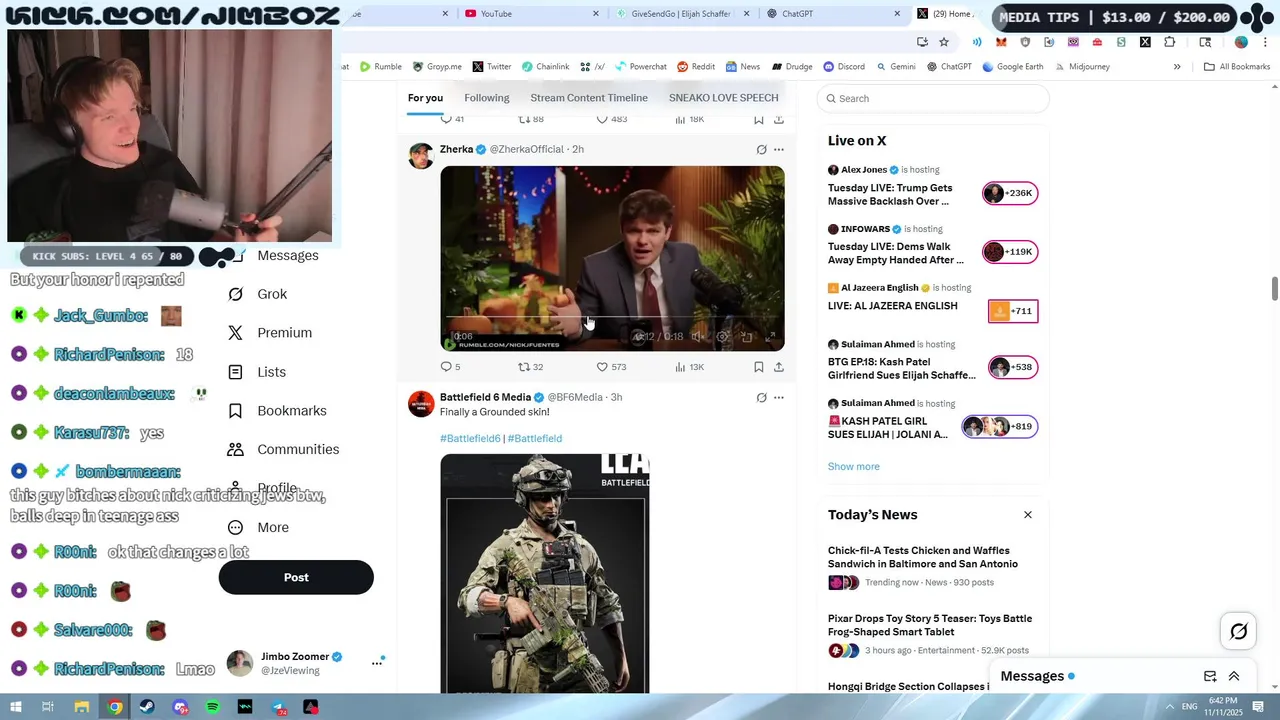Open the AL JAZEERA ENGLISH live stream

[933, 304]
